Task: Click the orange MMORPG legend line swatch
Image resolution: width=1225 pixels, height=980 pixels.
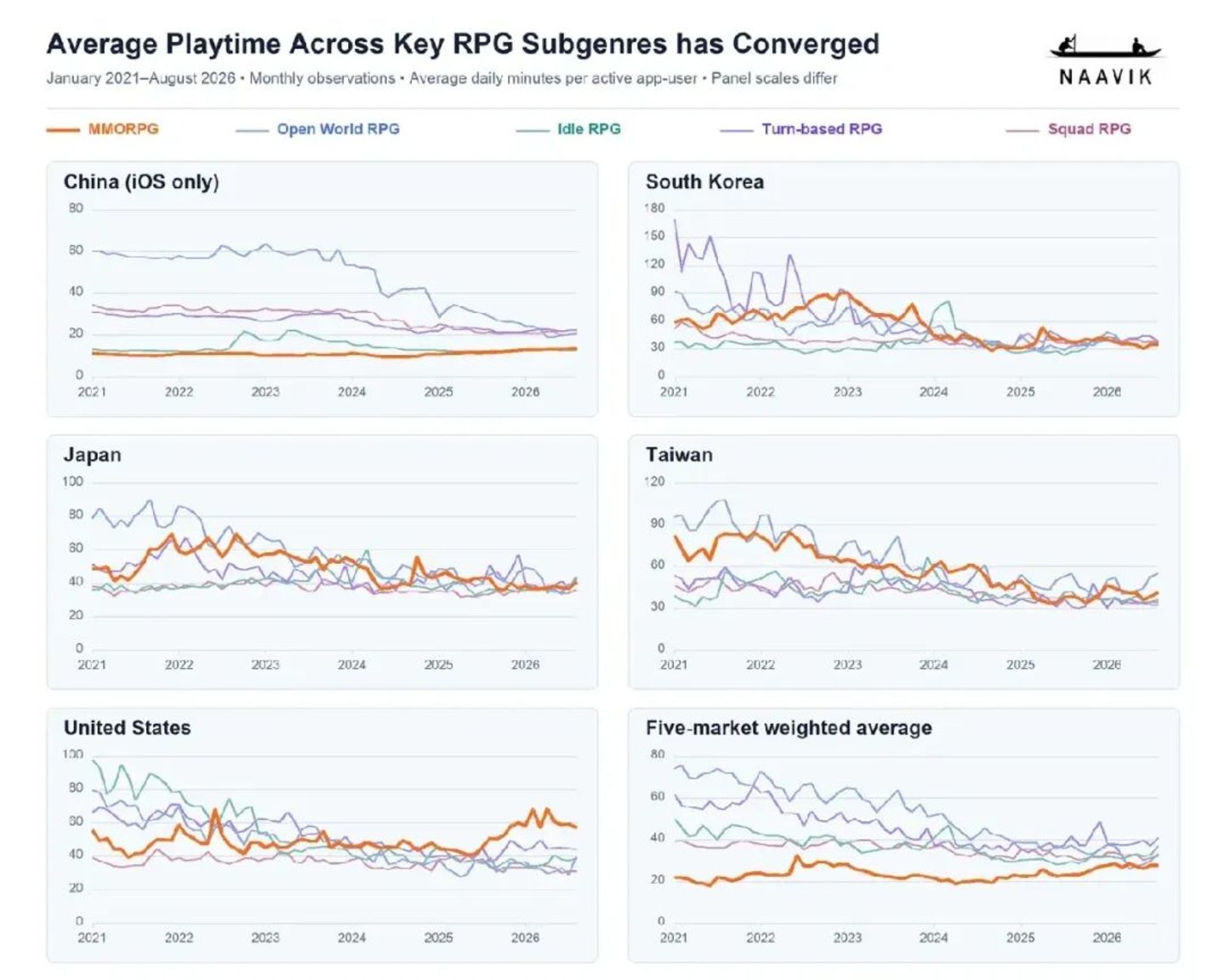Action: [63, 129]
